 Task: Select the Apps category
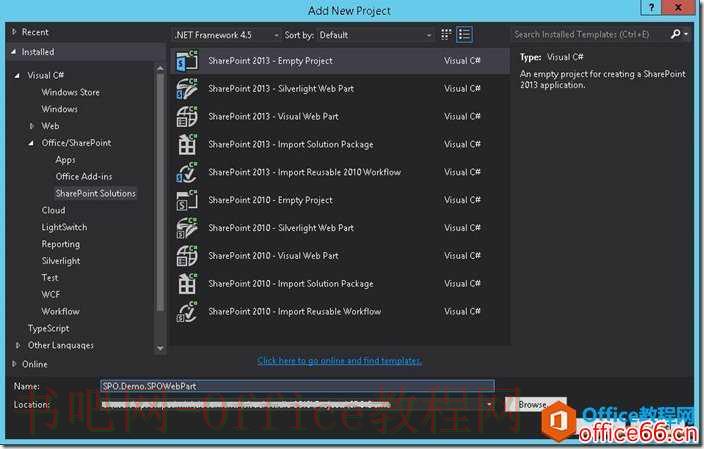coord(65,160)
